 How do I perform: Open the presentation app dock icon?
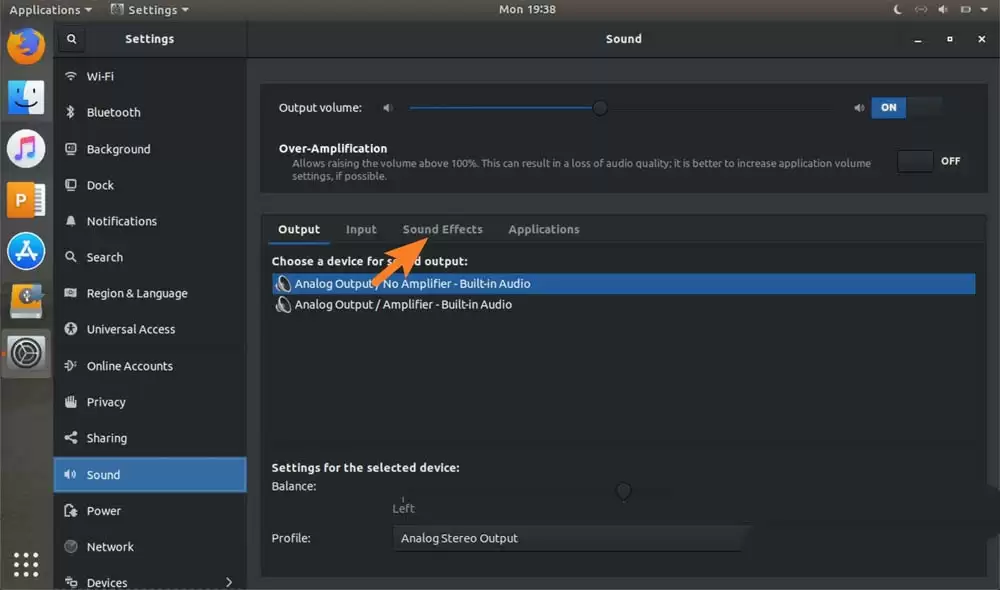pos(26,200)
